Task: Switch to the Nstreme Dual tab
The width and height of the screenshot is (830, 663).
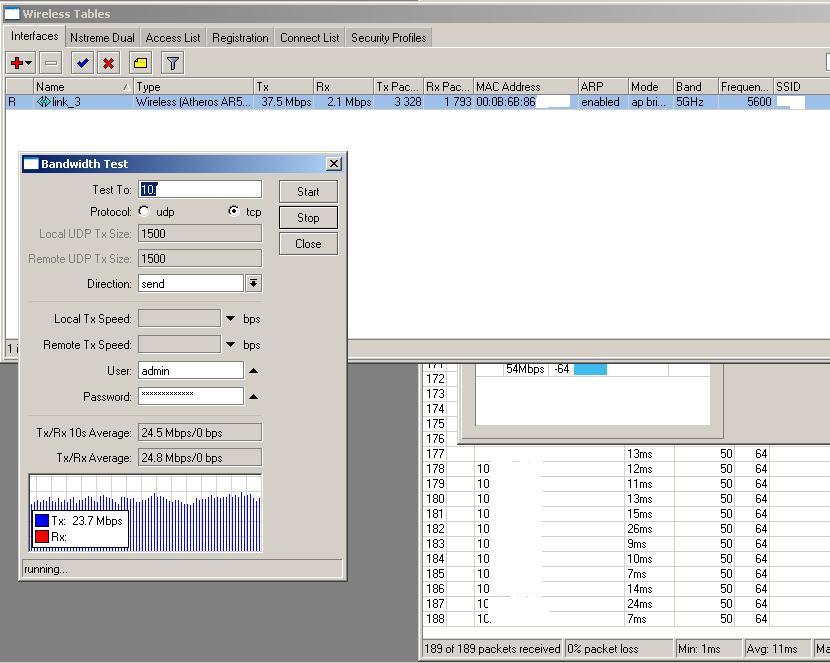Action: 102,38
